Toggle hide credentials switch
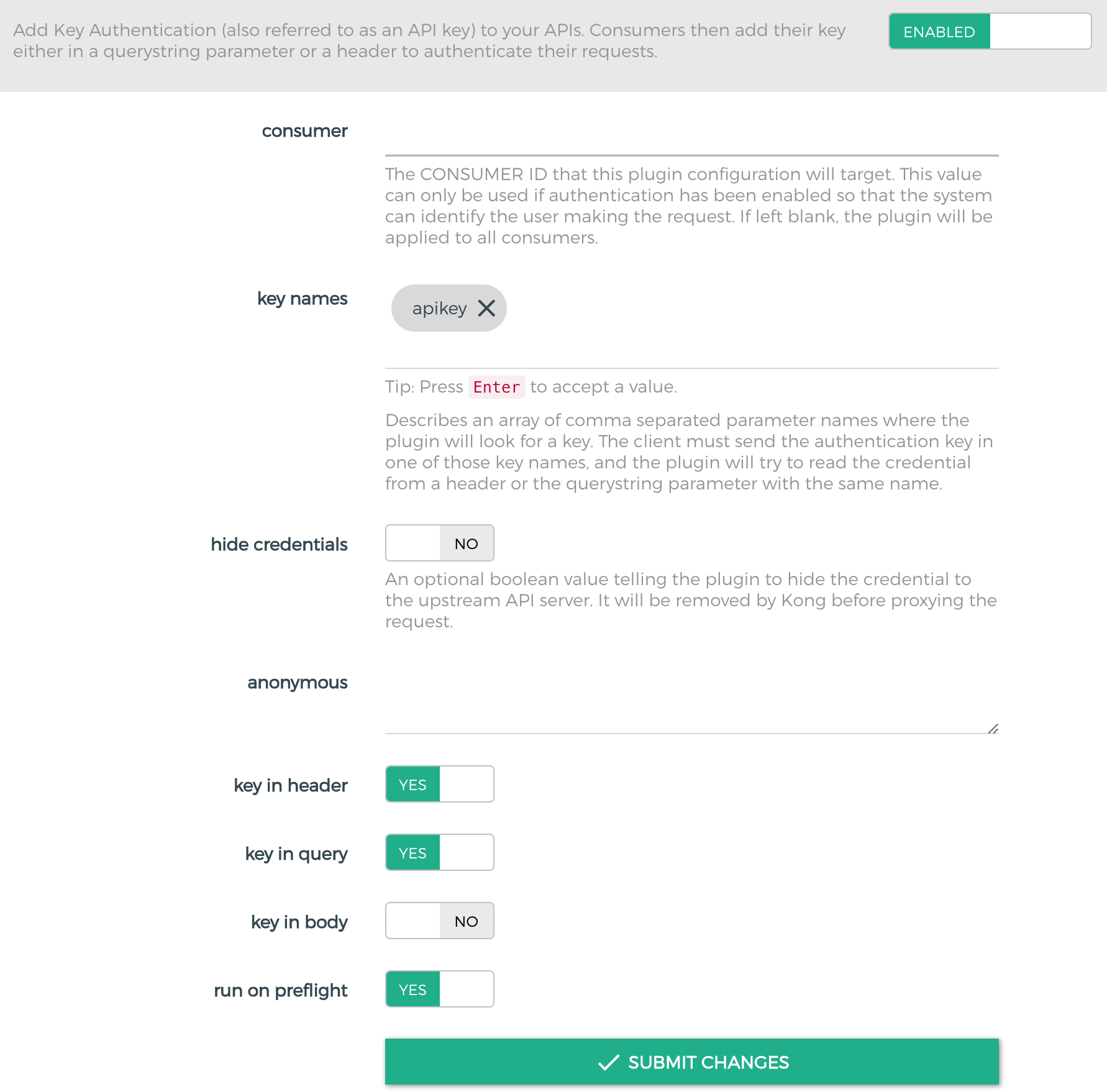 (439, 543)
